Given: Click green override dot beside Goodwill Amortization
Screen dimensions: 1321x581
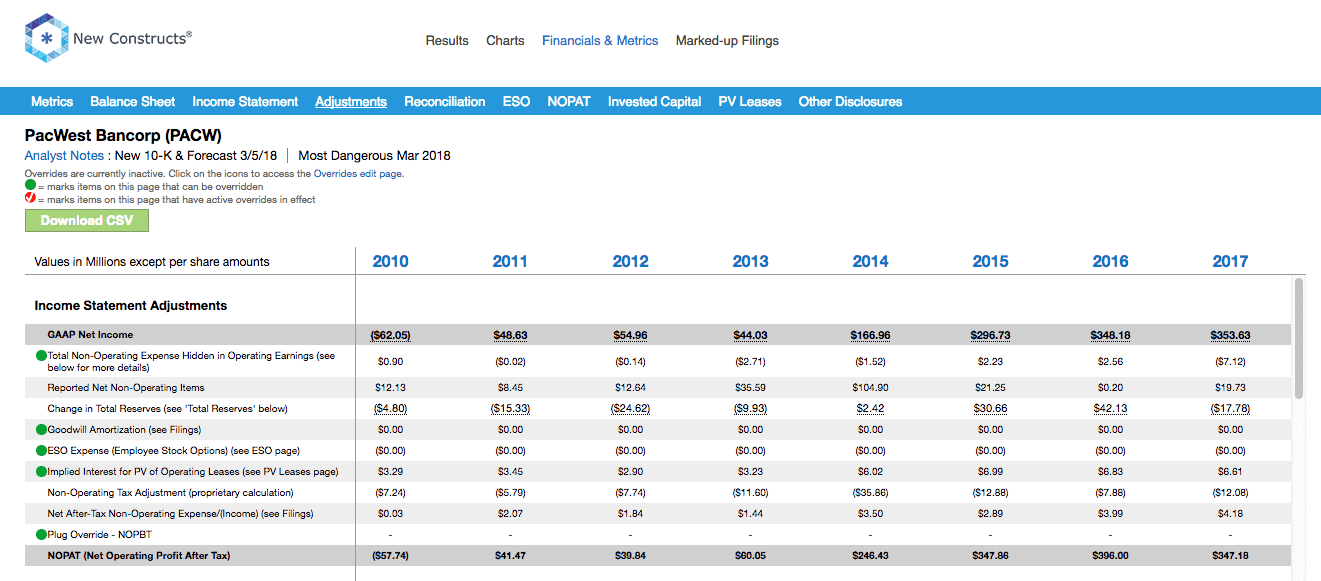Looking at the screenshot, I should coord(41,429).
